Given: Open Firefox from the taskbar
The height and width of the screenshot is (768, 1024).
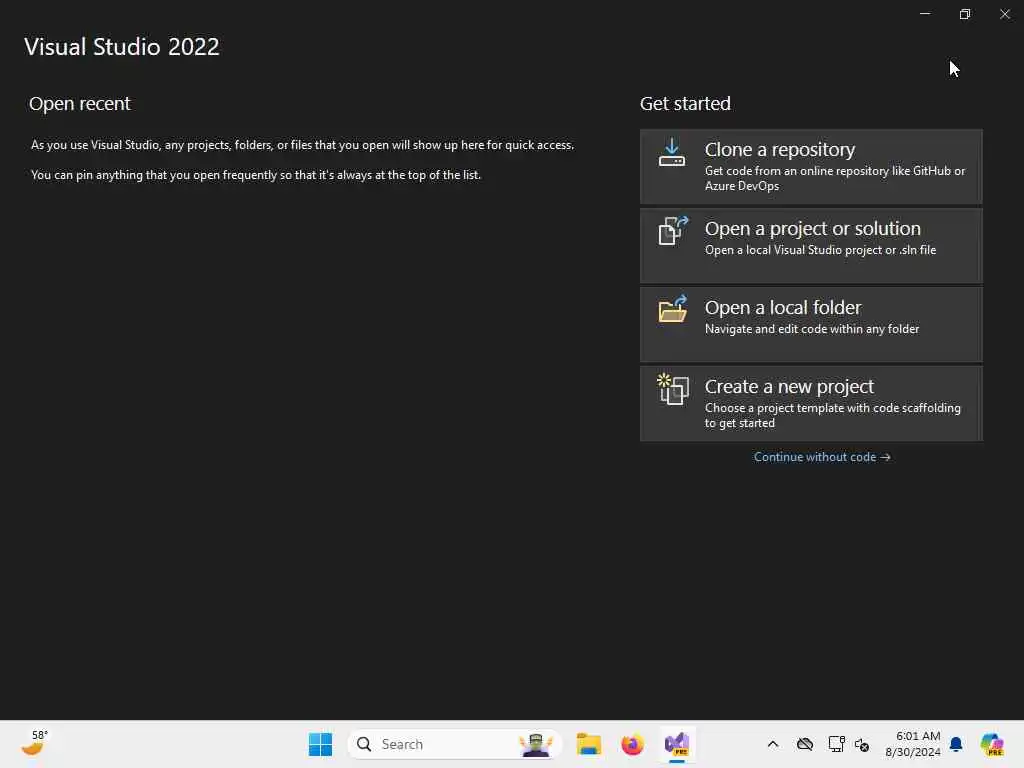Looking at the screenshot, I should pos(632,744).
